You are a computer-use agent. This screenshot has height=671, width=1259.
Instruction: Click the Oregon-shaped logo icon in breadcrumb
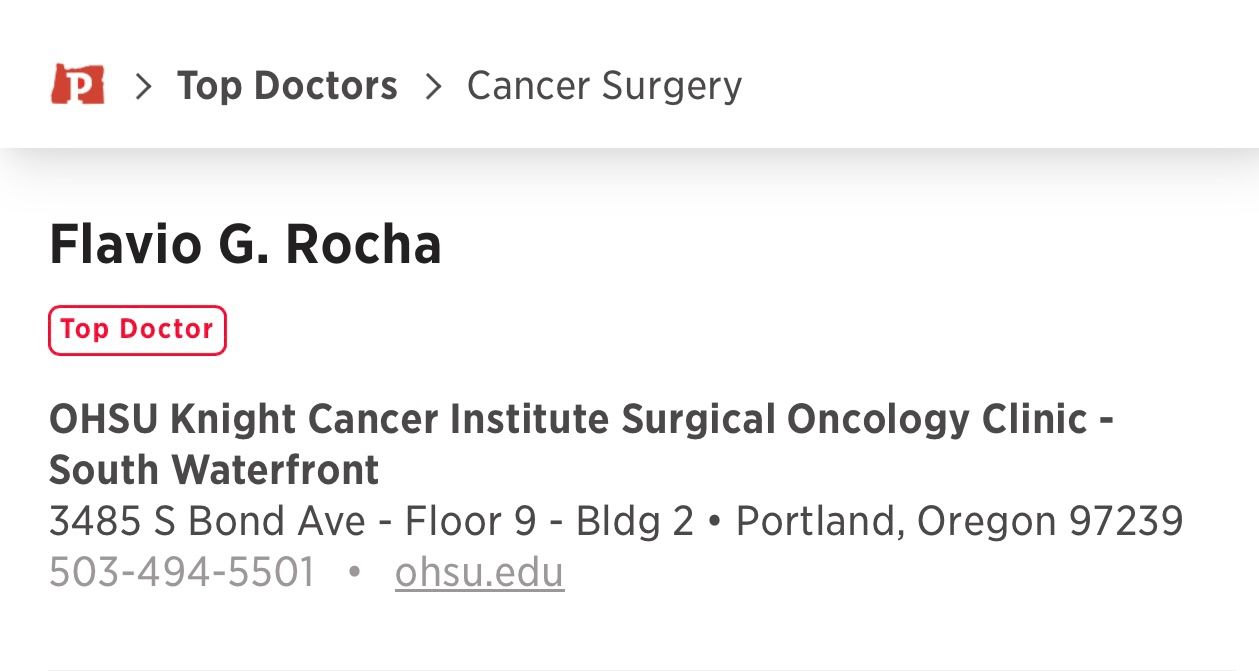pyautogui.click(x=79, y=85)
